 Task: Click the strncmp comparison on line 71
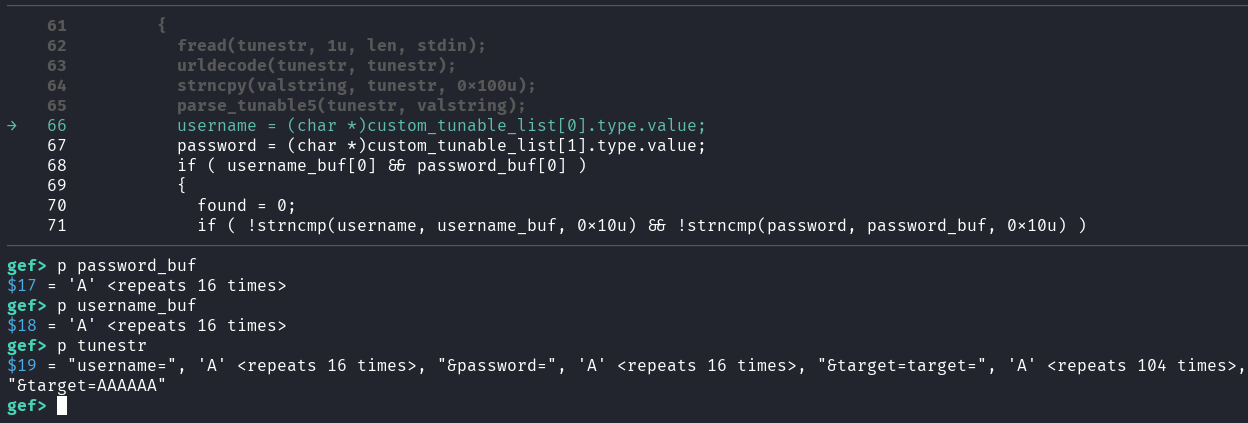(641, 225)
